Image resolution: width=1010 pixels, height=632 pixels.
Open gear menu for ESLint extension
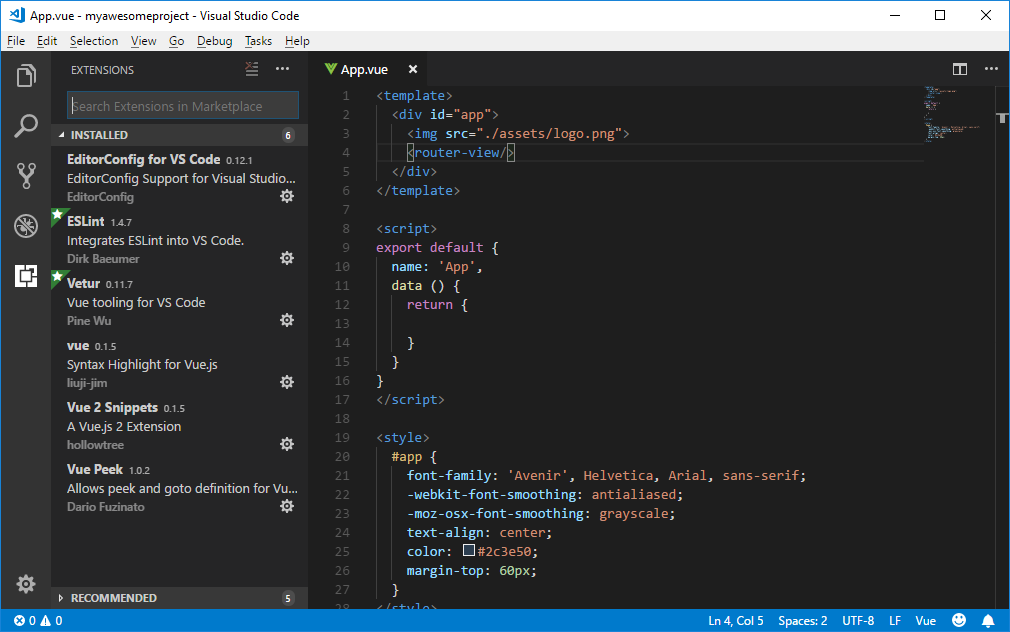tap(287, 258)
